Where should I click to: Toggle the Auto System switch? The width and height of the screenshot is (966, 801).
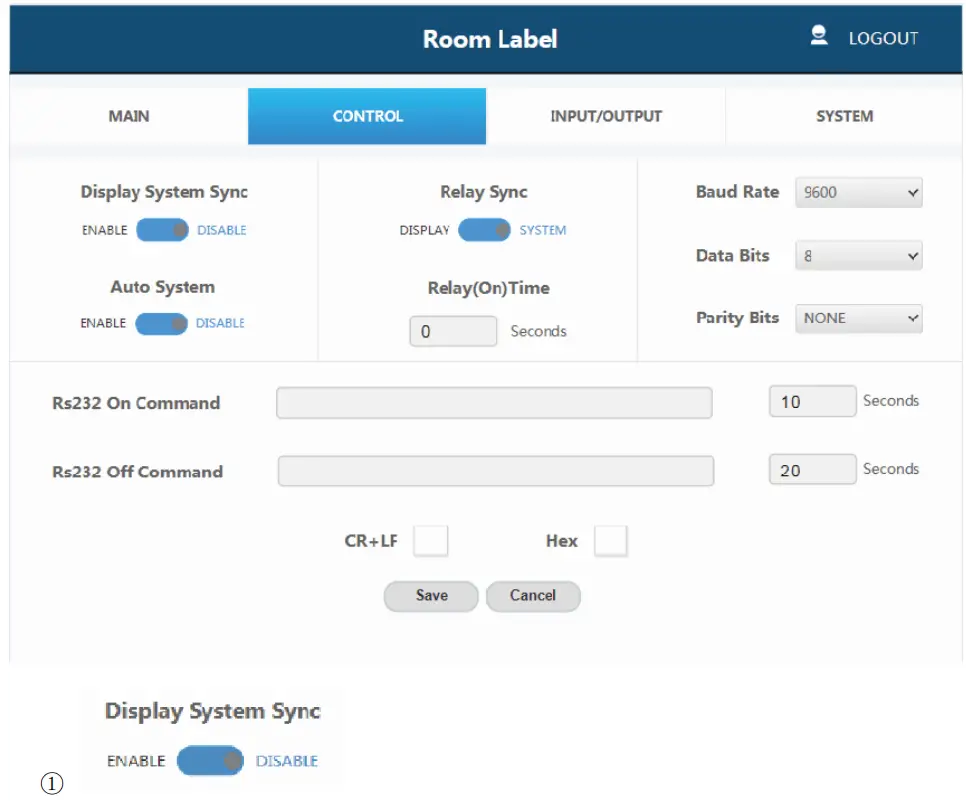point(161,323)
